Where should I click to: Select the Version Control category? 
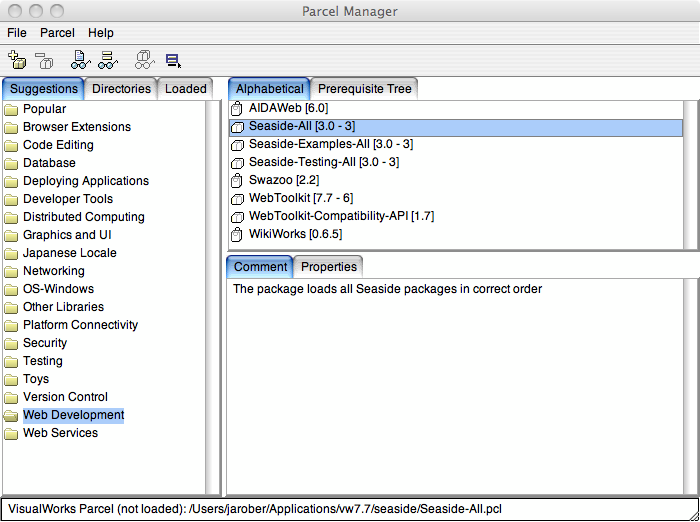pyautogui.click(x=66, y=397)
